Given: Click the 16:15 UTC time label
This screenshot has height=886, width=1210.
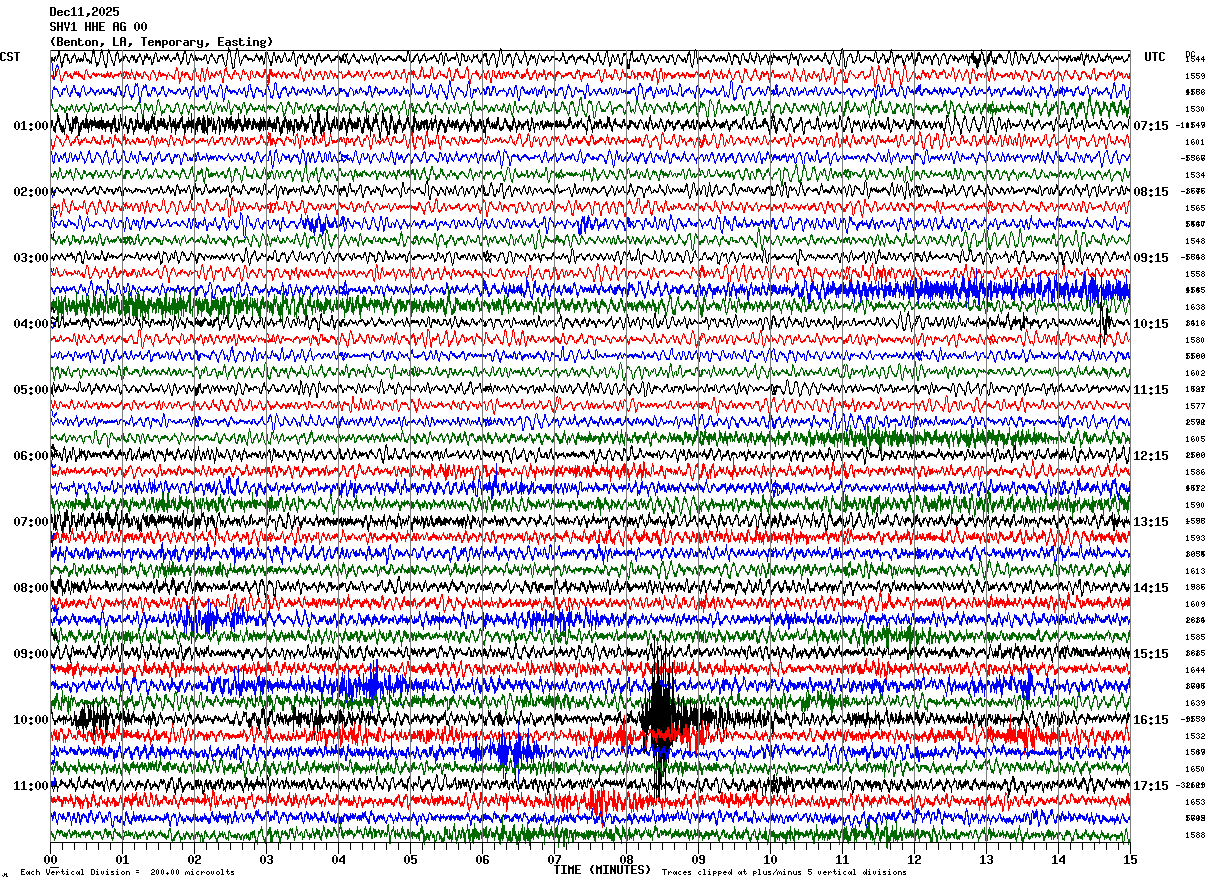Looking at the screenshot, I should click(1151, 720).
